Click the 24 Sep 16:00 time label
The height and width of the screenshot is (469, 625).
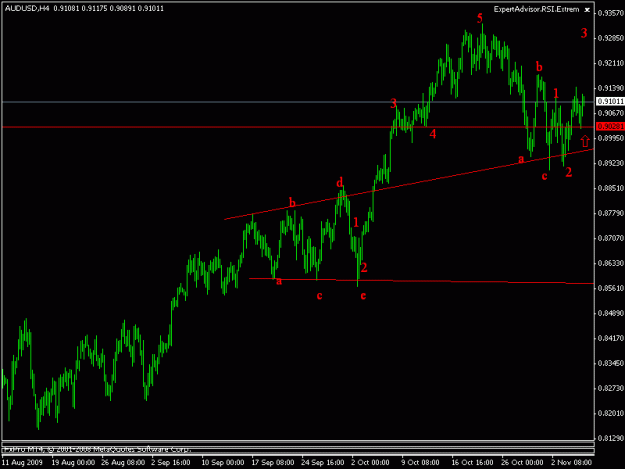tap(322, 463)
